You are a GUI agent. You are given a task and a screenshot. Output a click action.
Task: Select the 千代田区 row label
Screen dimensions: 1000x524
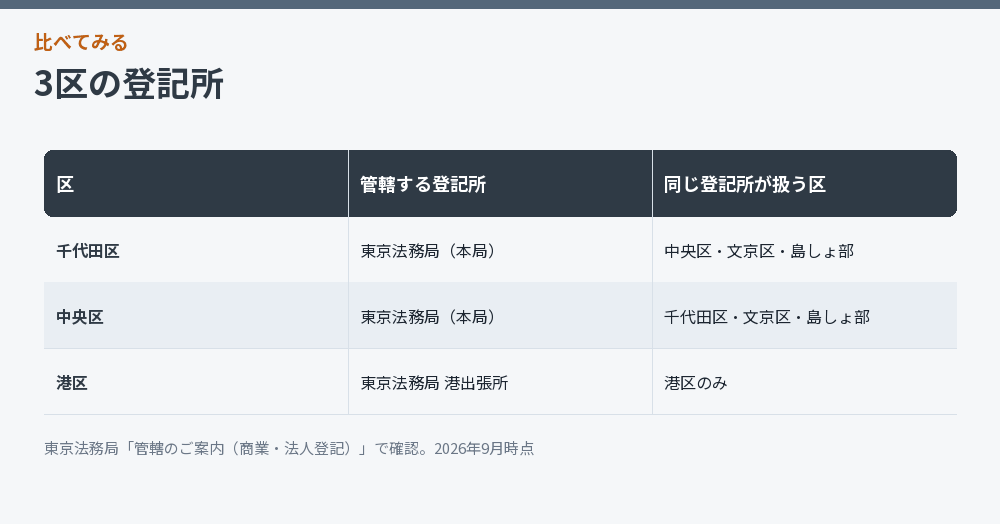pyautogui.click(x=88, y=251)
